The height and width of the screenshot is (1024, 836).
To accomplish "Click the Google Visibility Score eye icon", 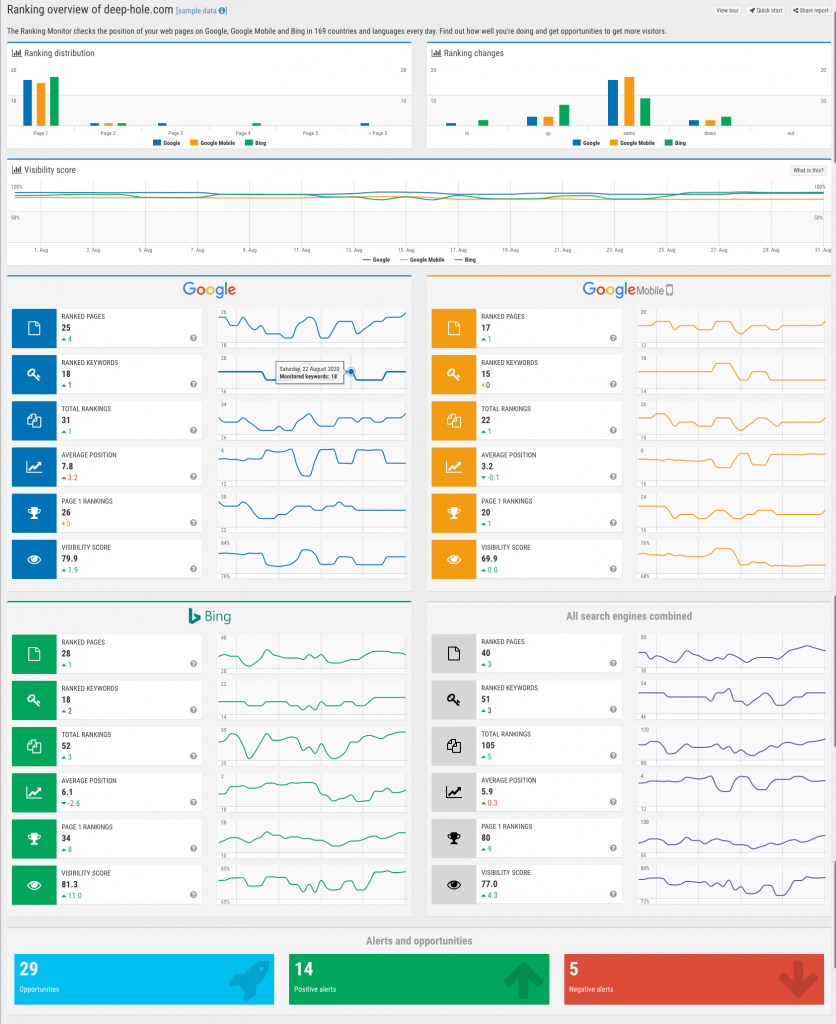I will [x=34, y=560].
